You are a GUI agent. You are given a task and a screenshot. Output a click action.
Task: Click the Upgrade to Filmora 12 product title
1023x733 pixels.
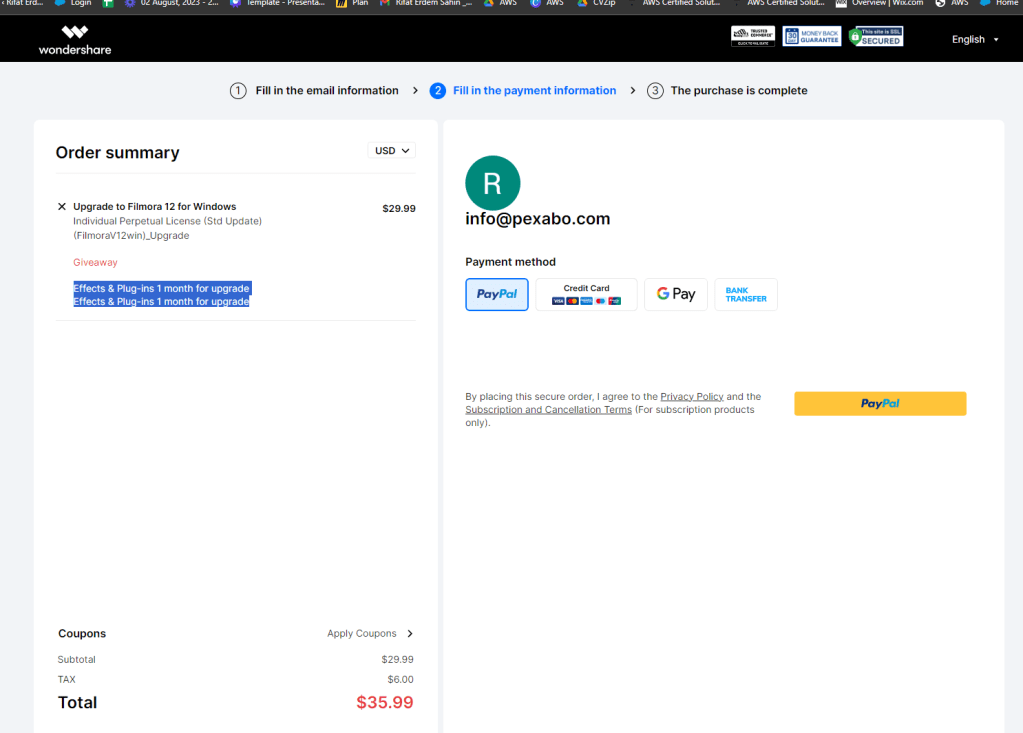coord(155,207)
